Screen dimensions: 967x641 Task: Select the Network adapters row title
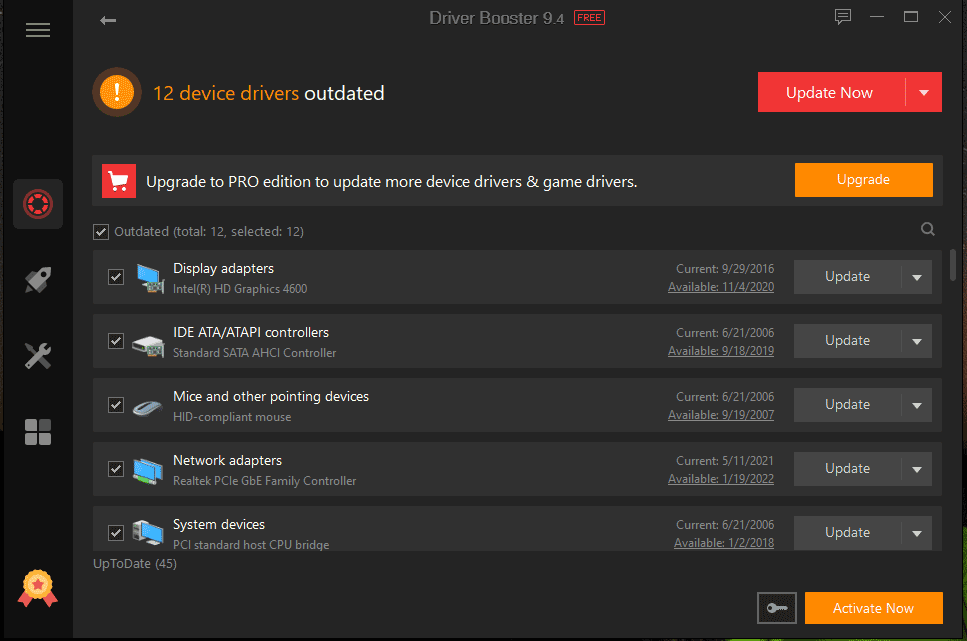point(228,460)
